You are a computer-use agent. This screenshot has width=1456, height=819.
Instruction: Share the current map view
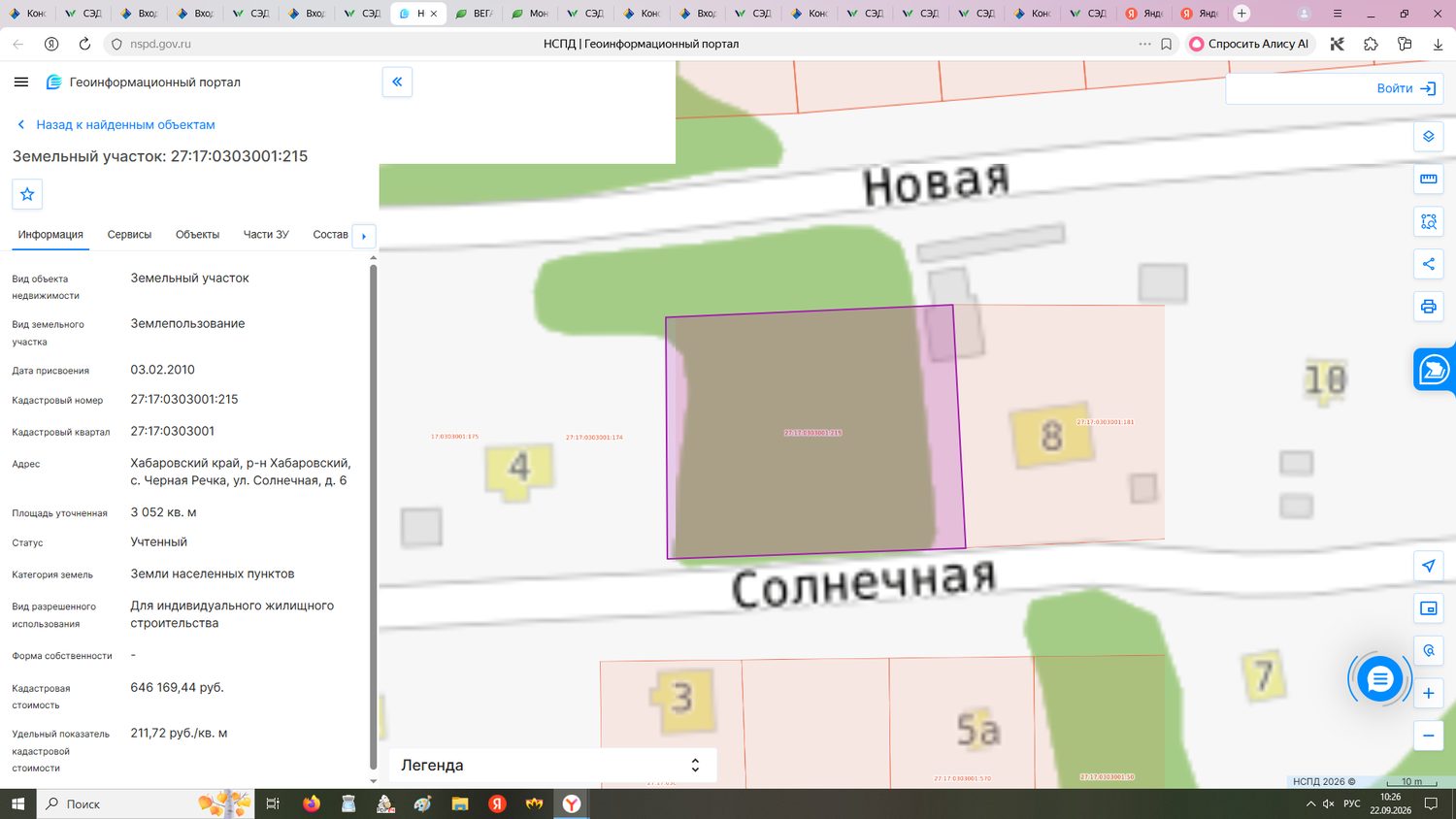[1428, 264]
